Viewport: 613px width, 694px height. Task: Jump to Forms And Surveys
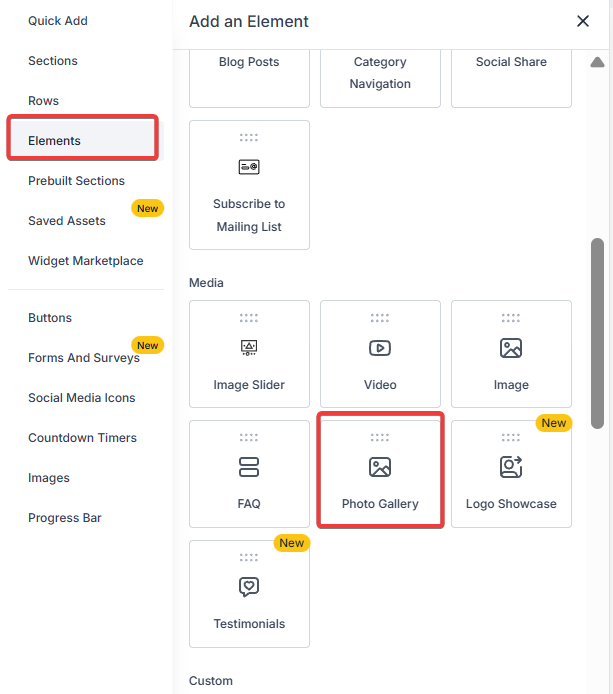tap(84, 358)
